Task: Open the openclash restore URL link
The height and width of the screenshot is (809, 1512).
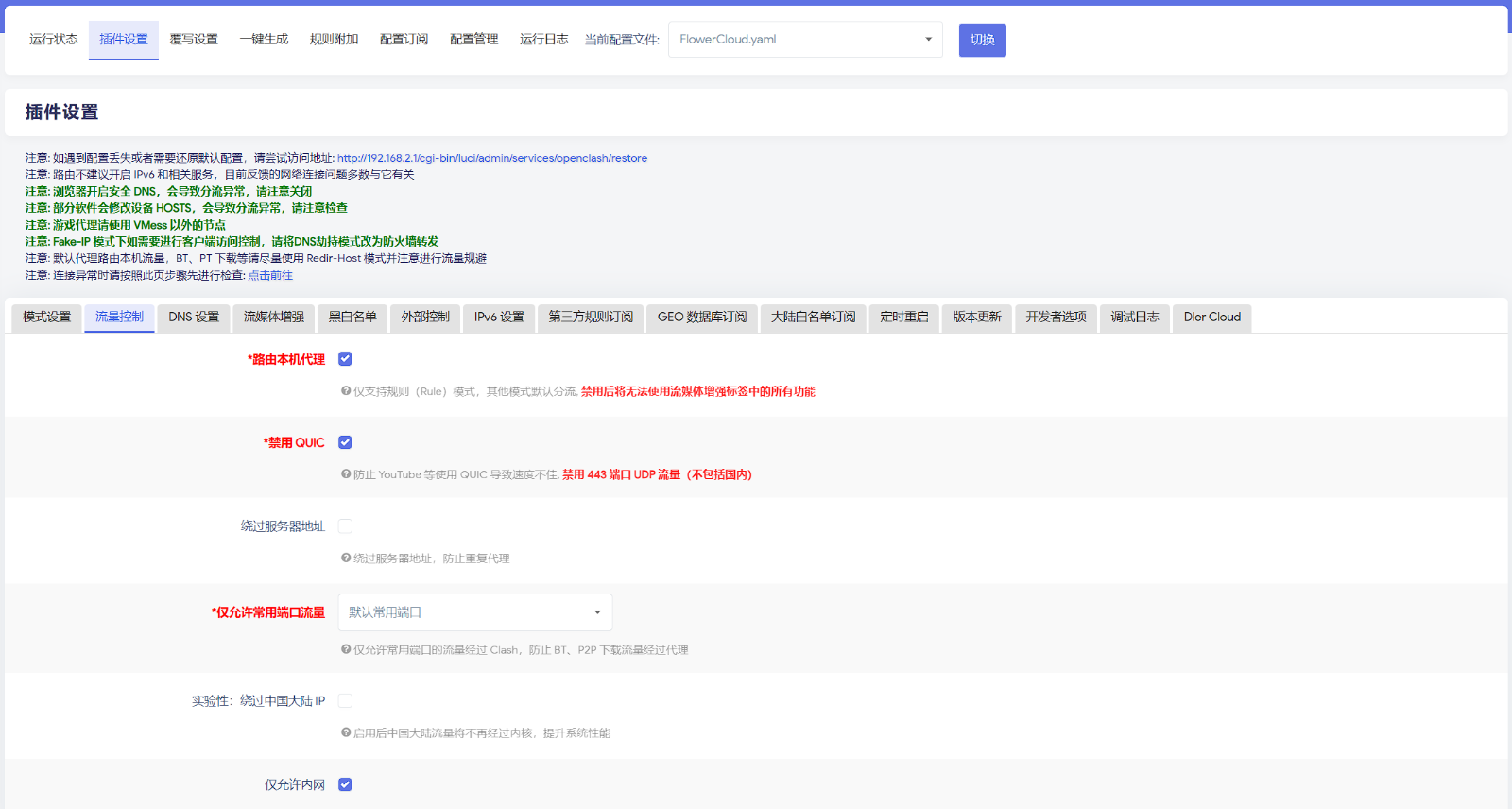Action: tap(492, 158)
